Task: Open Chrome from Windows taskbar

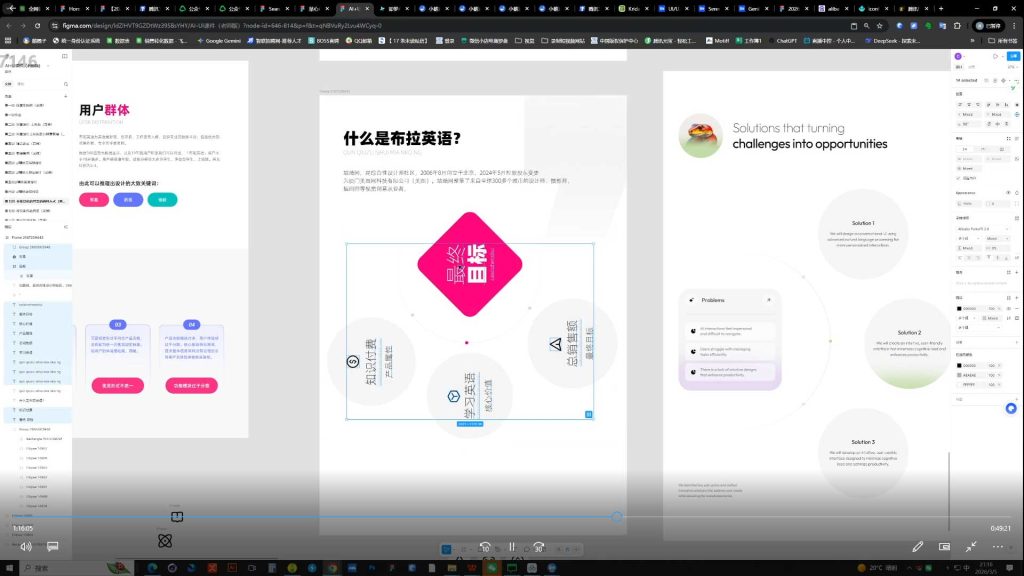Action: (x=332, y=568)
